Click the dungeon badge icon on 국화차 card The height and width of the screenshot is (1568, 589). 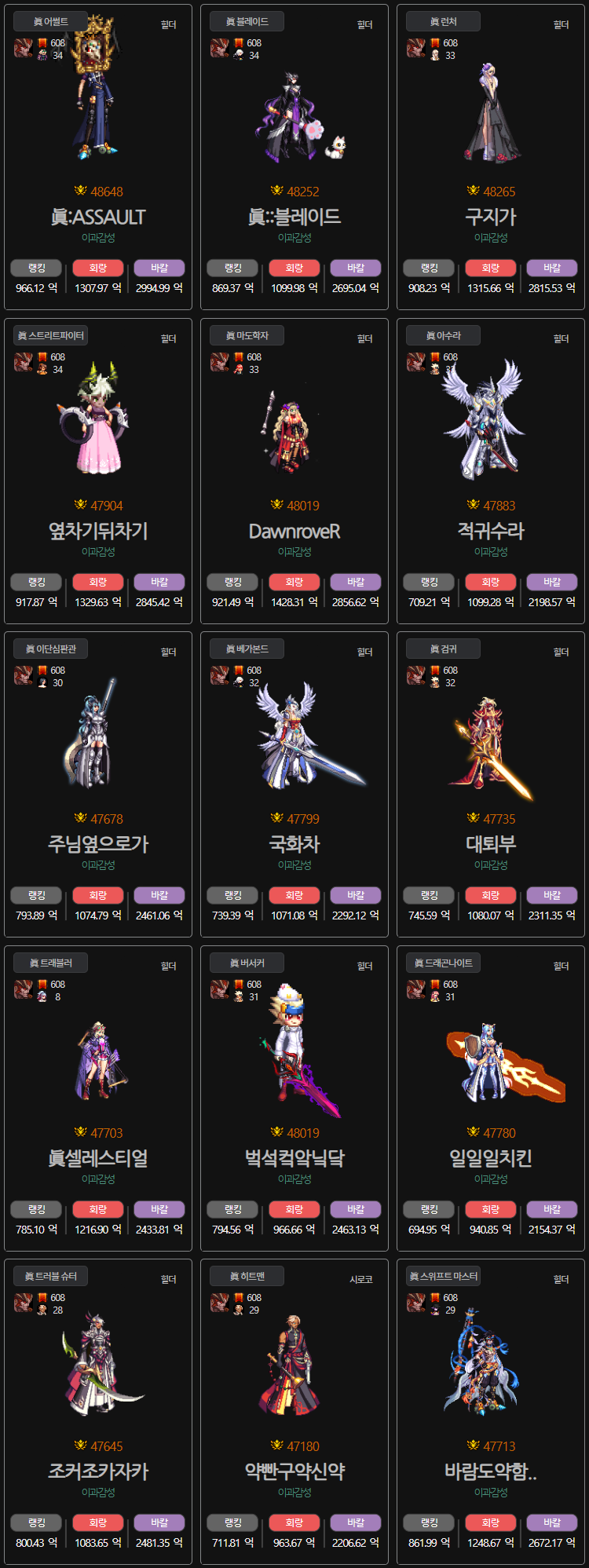coord(220,676)
